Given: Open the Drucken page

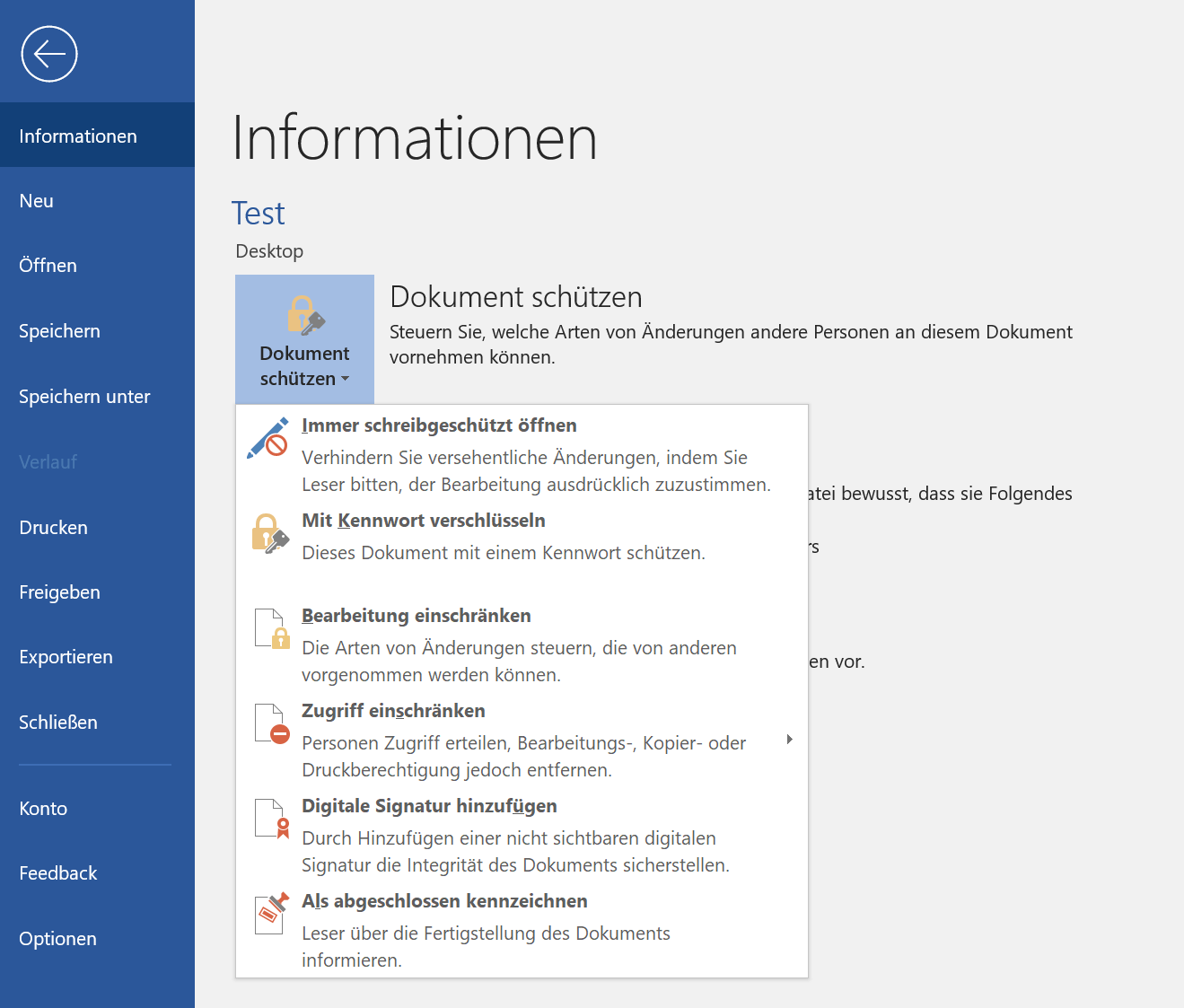Looking at the screenshot, I should 97,528.
